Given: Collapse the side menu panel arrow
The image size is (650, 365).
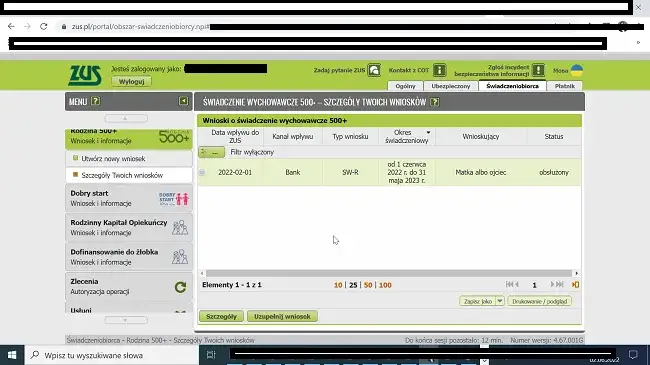Looking at the screenshot, I should pyautogui.click(x=183, y=101).
